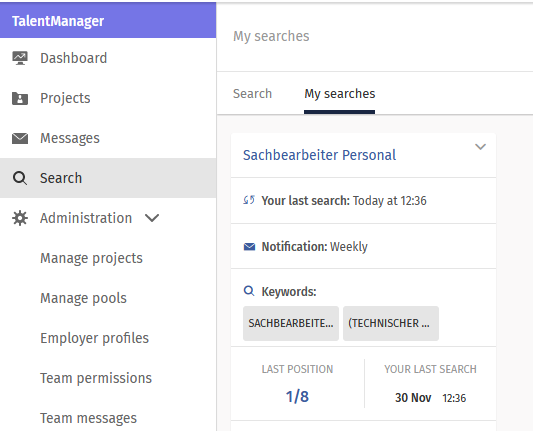Select the My searches tab
The width and height of the screenshot is (533, 431).
(x=340, y=94)
